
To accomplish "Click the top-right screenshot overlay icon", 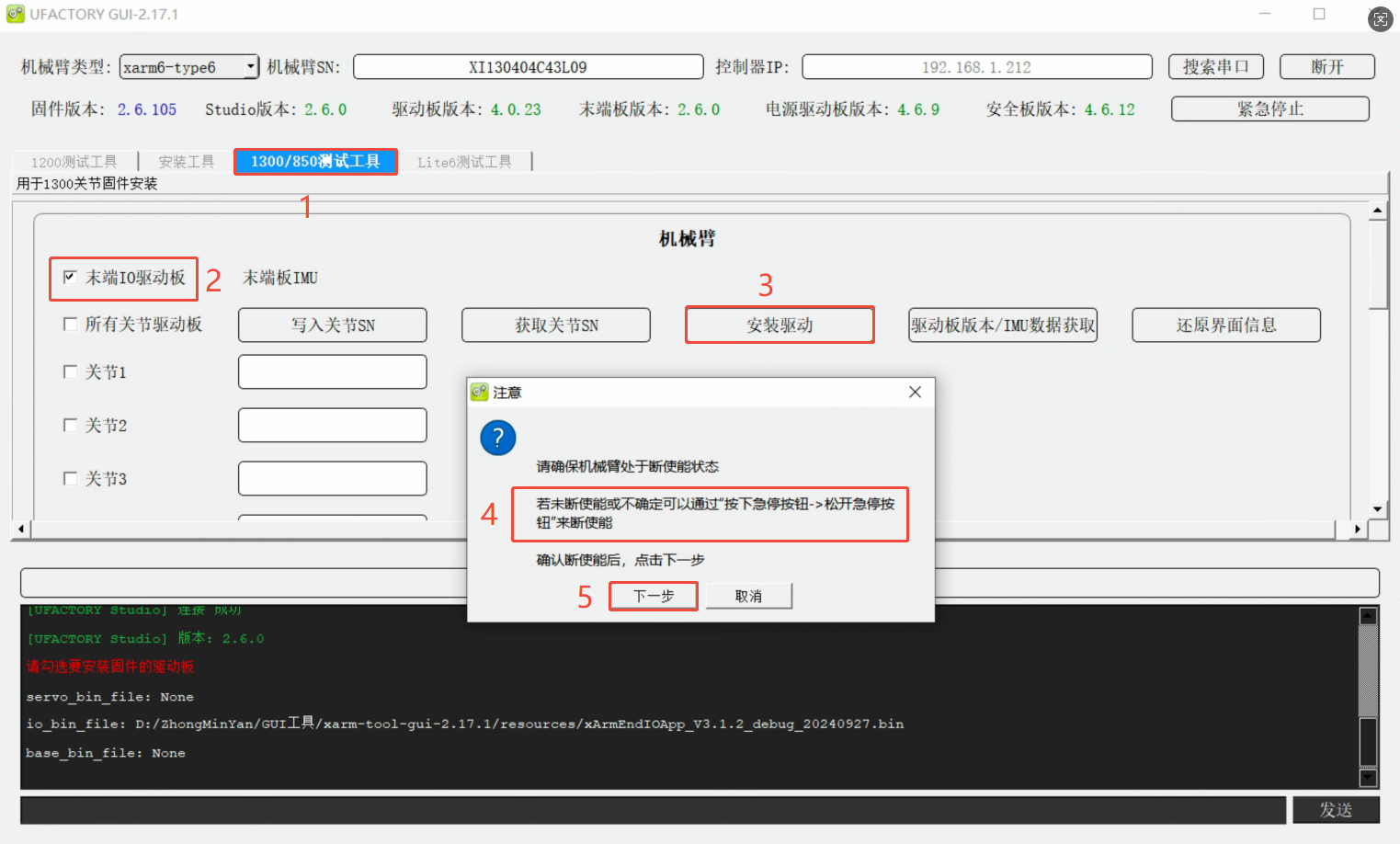I will [x=1381, y=18].
